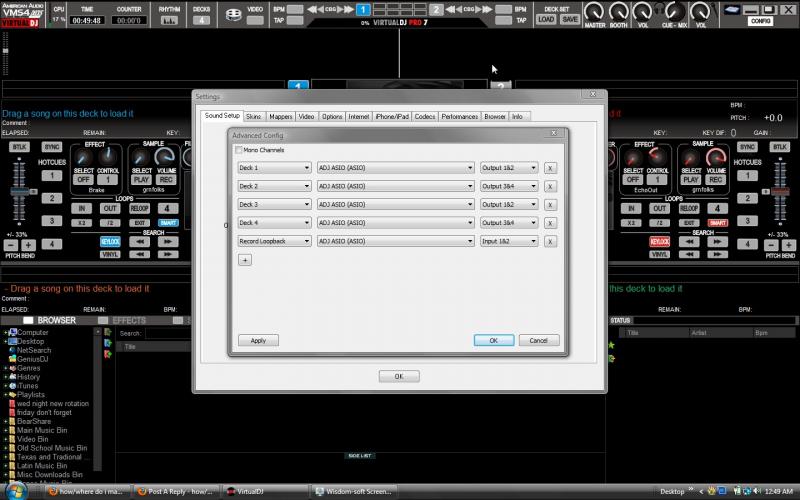Switch to the Skins tab

(x=254, y=116)
